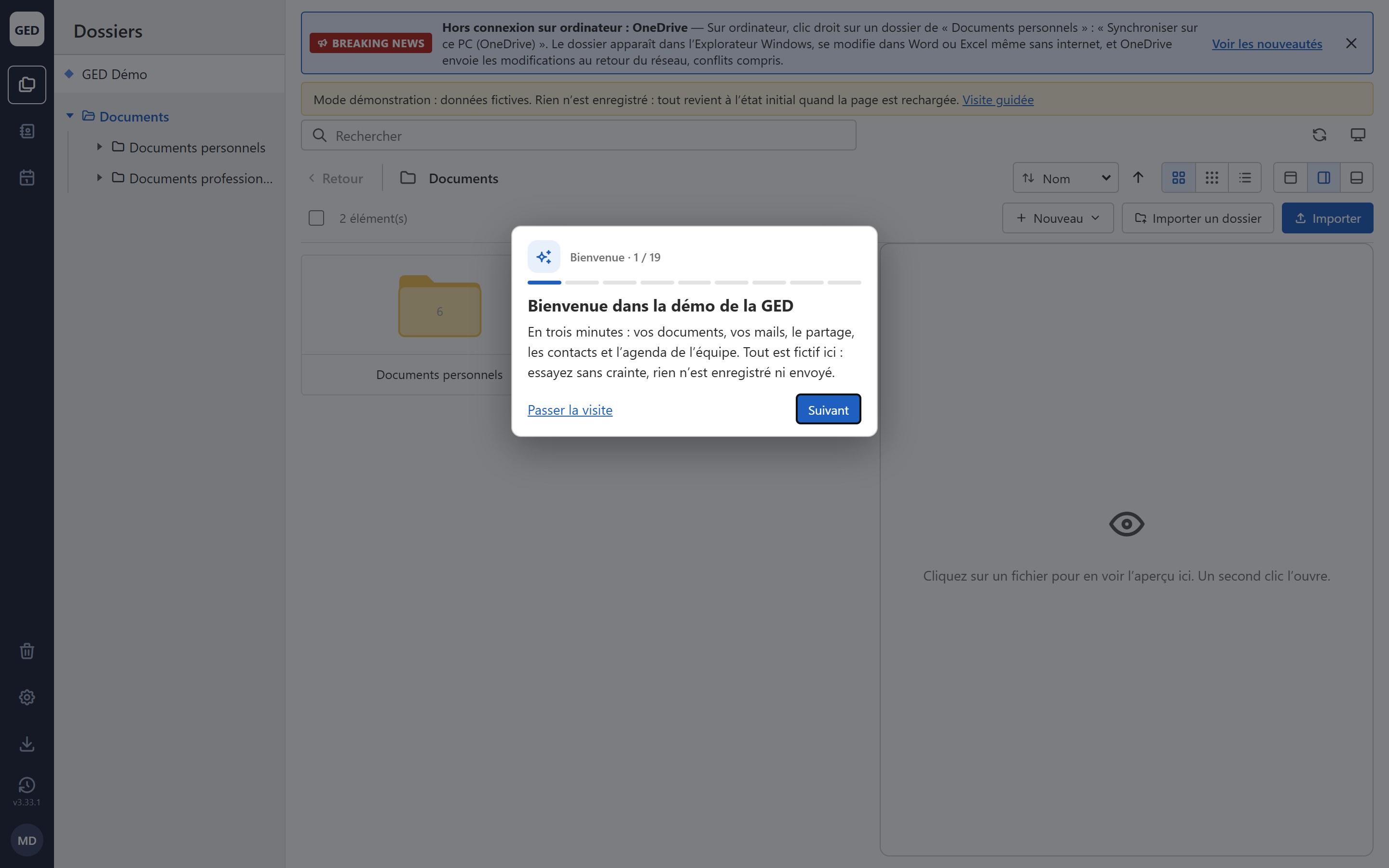Click the refresh icon beside the search bar
The width and height of the screenshot is (1389, 868).
tap(1319, 135)
